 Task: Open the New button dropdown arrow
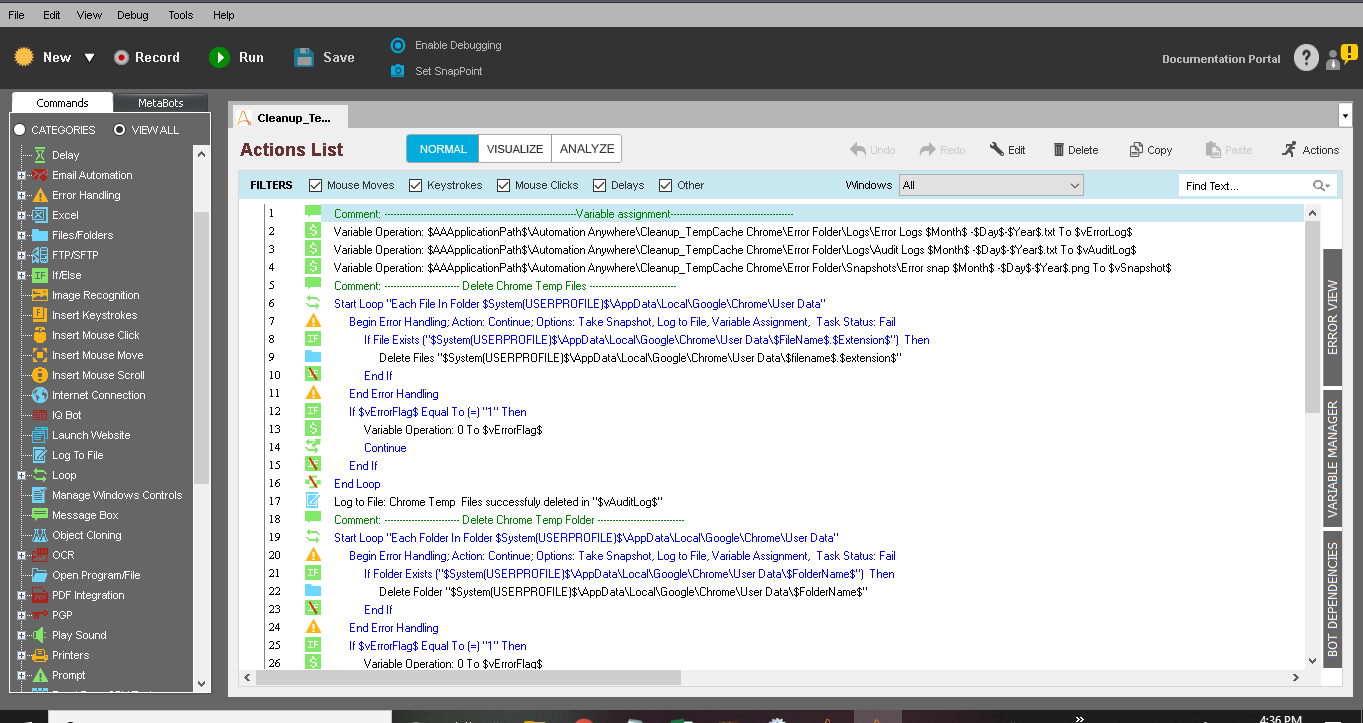(89, 58)
